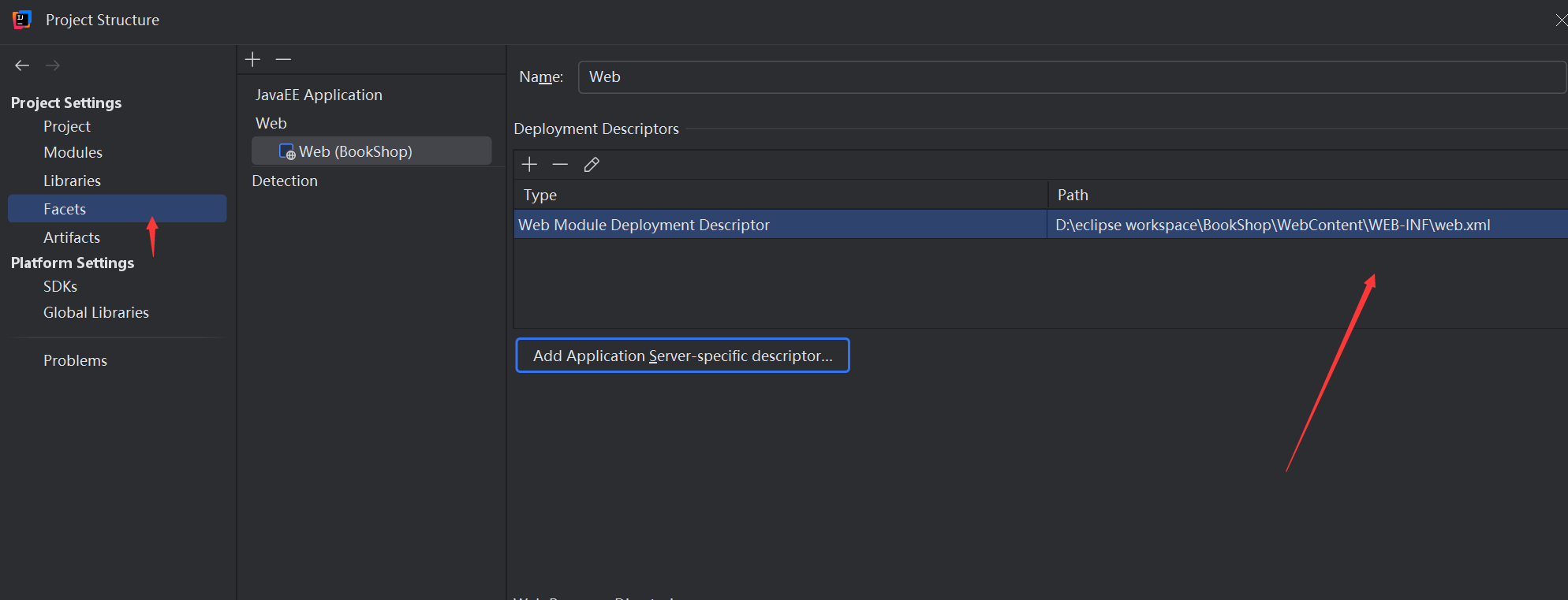Open SDKs under Platform Settings
The width and height of the screenshot is (1568, 600).
point(60,286)
